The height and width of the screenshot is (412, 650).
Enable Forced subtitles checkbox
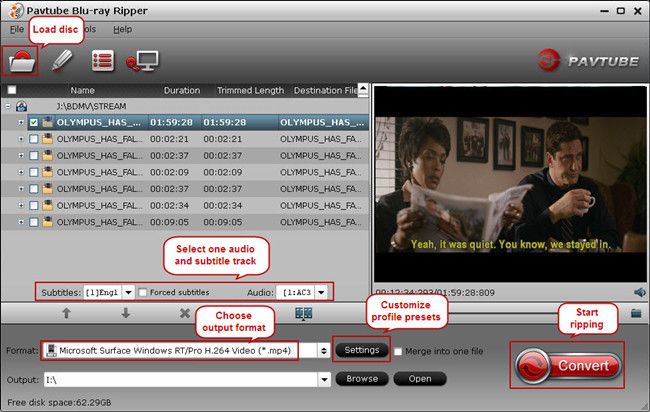click(x=140, y=292)
